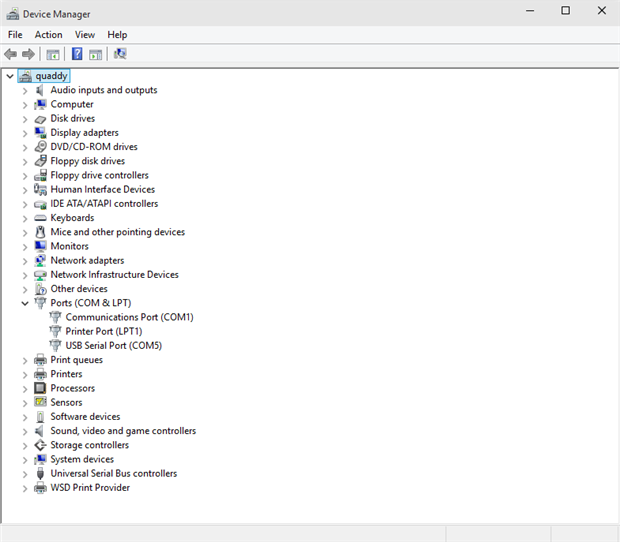620x542 pixels.
Task: Open the File menu
Action: (15, 35)
